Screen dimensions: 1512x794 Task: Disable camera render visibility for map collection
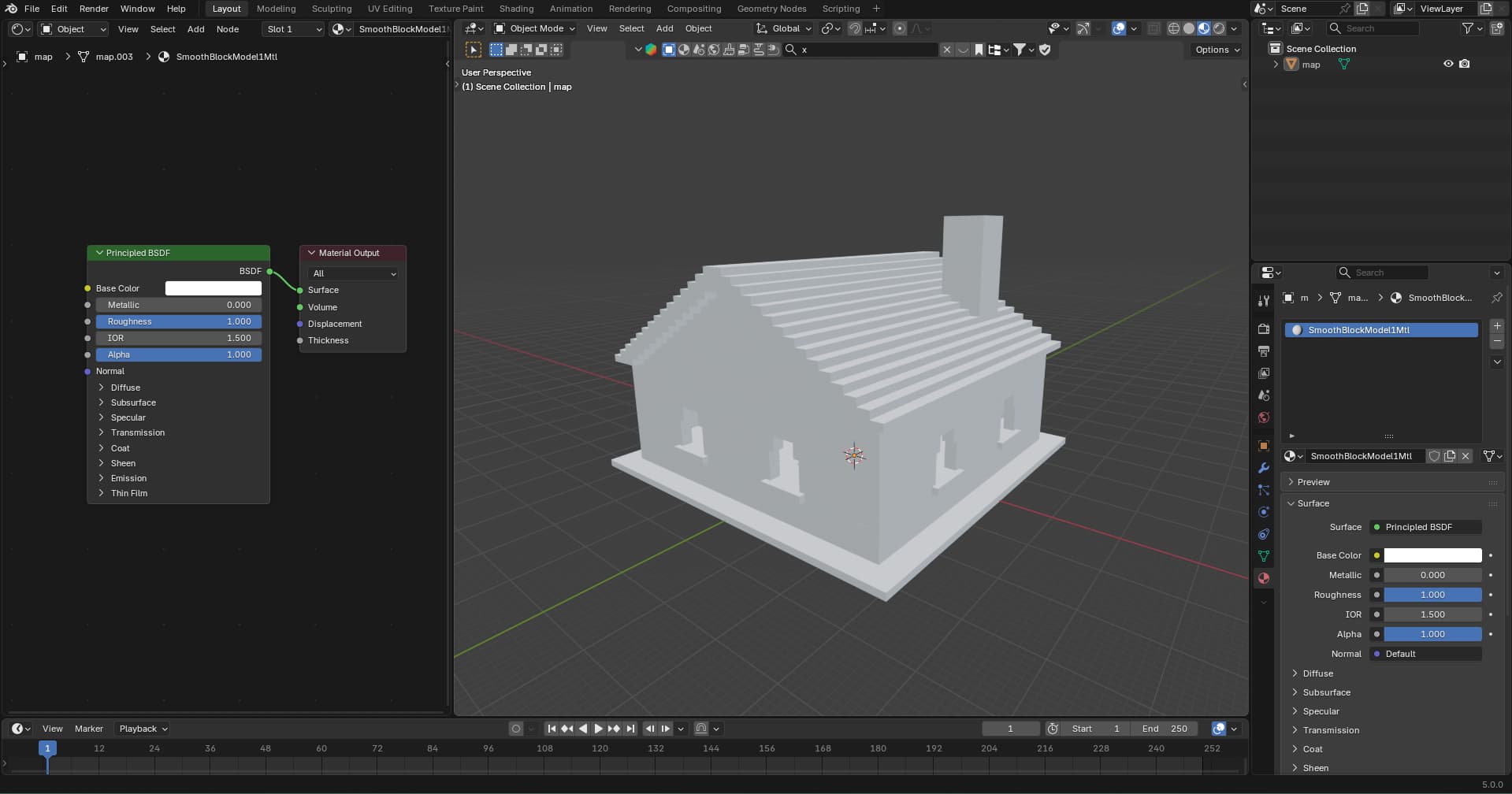1465,64
